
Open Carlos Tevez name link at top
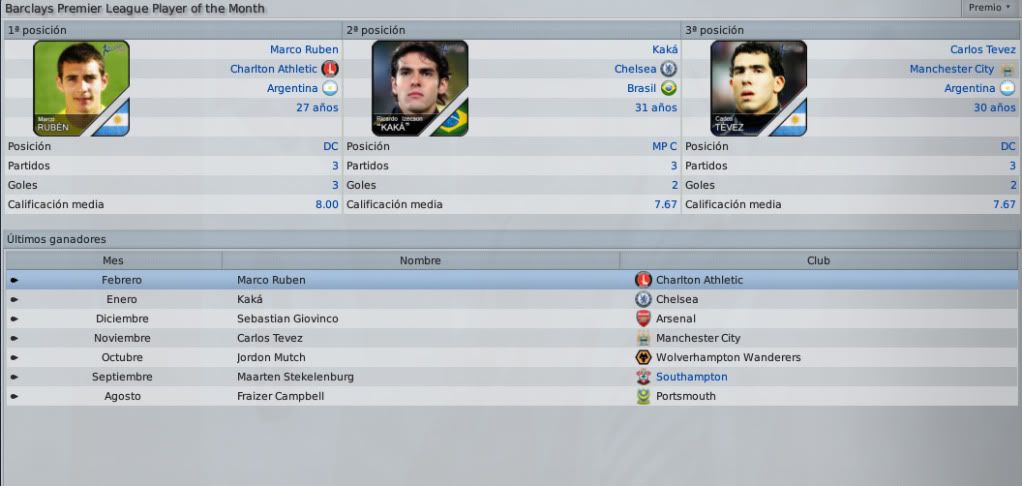point(983,50)
